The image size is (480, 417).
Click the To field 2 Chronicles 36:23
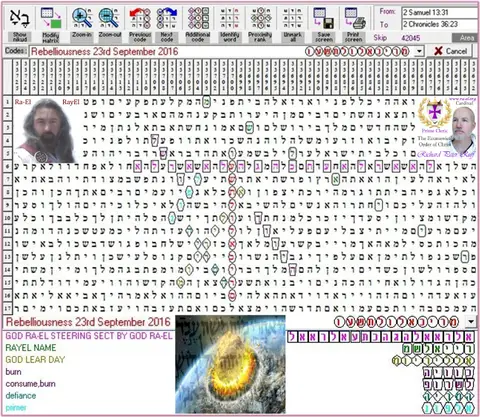pyautogui.click(x=440, y=24)
